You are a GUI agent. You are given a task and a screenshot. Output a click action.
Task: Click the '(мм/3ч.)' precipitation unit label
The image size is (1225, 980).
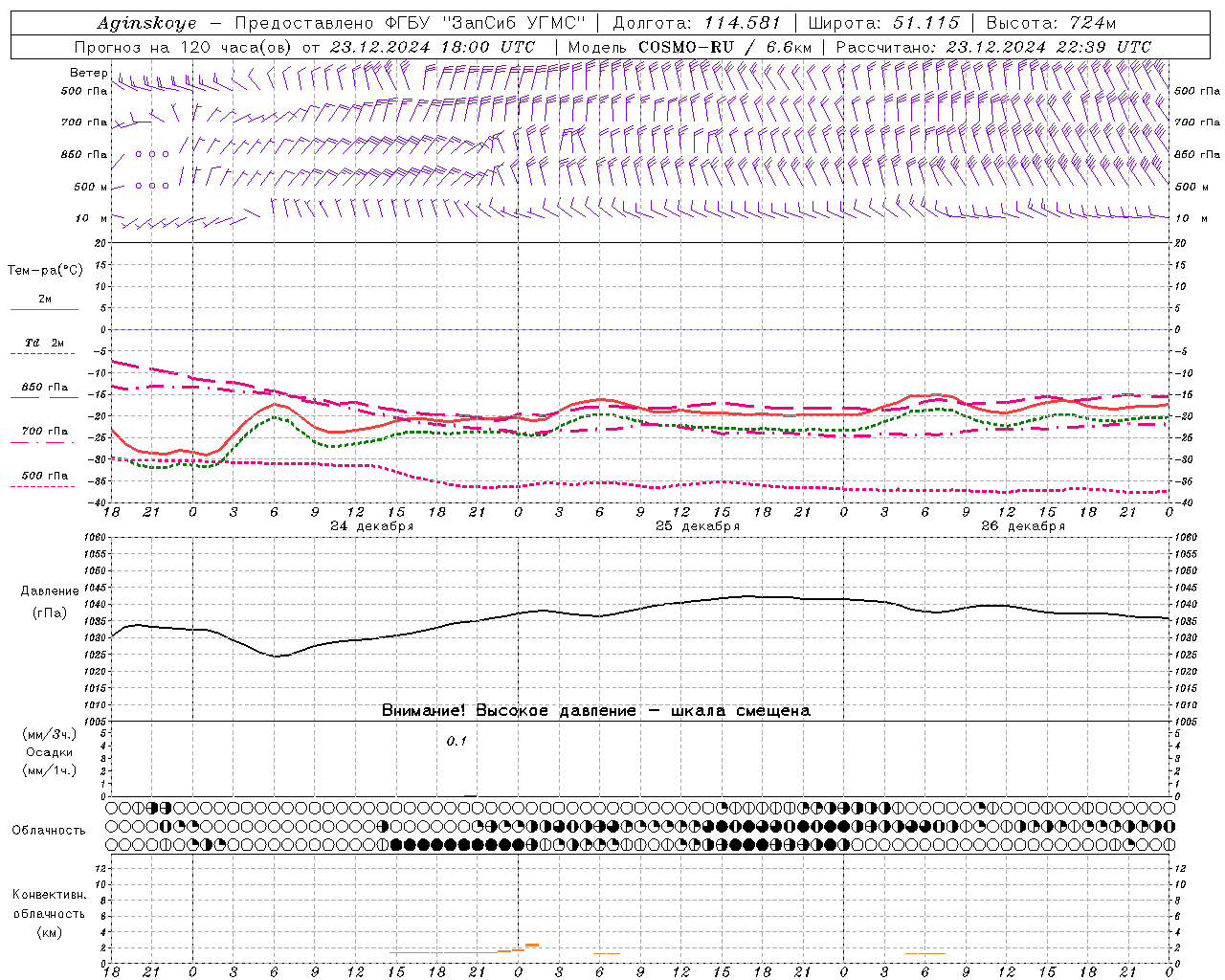(x=50, y=734)
